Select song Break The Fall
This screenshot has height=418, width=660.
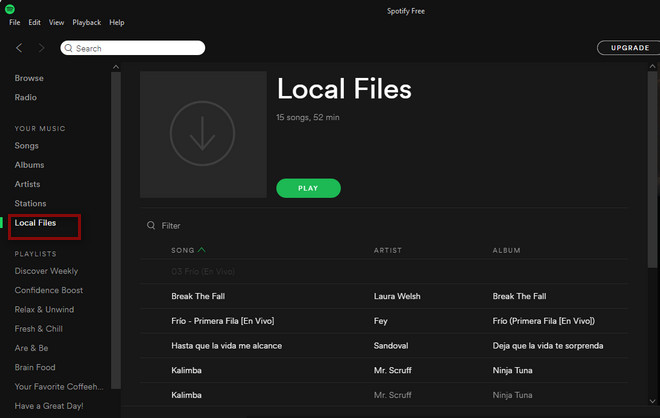(x=198, y=296)
